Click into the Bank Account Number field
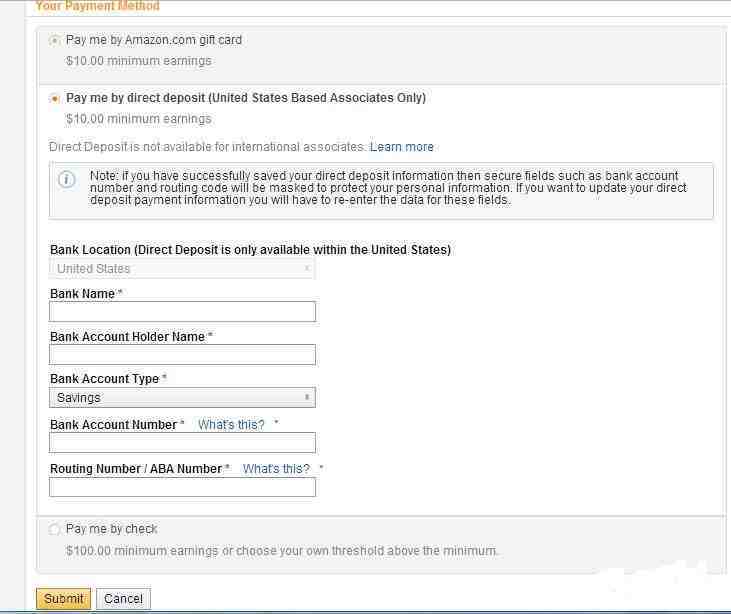This screenshot has width=731, height=614. pos(182,443)
